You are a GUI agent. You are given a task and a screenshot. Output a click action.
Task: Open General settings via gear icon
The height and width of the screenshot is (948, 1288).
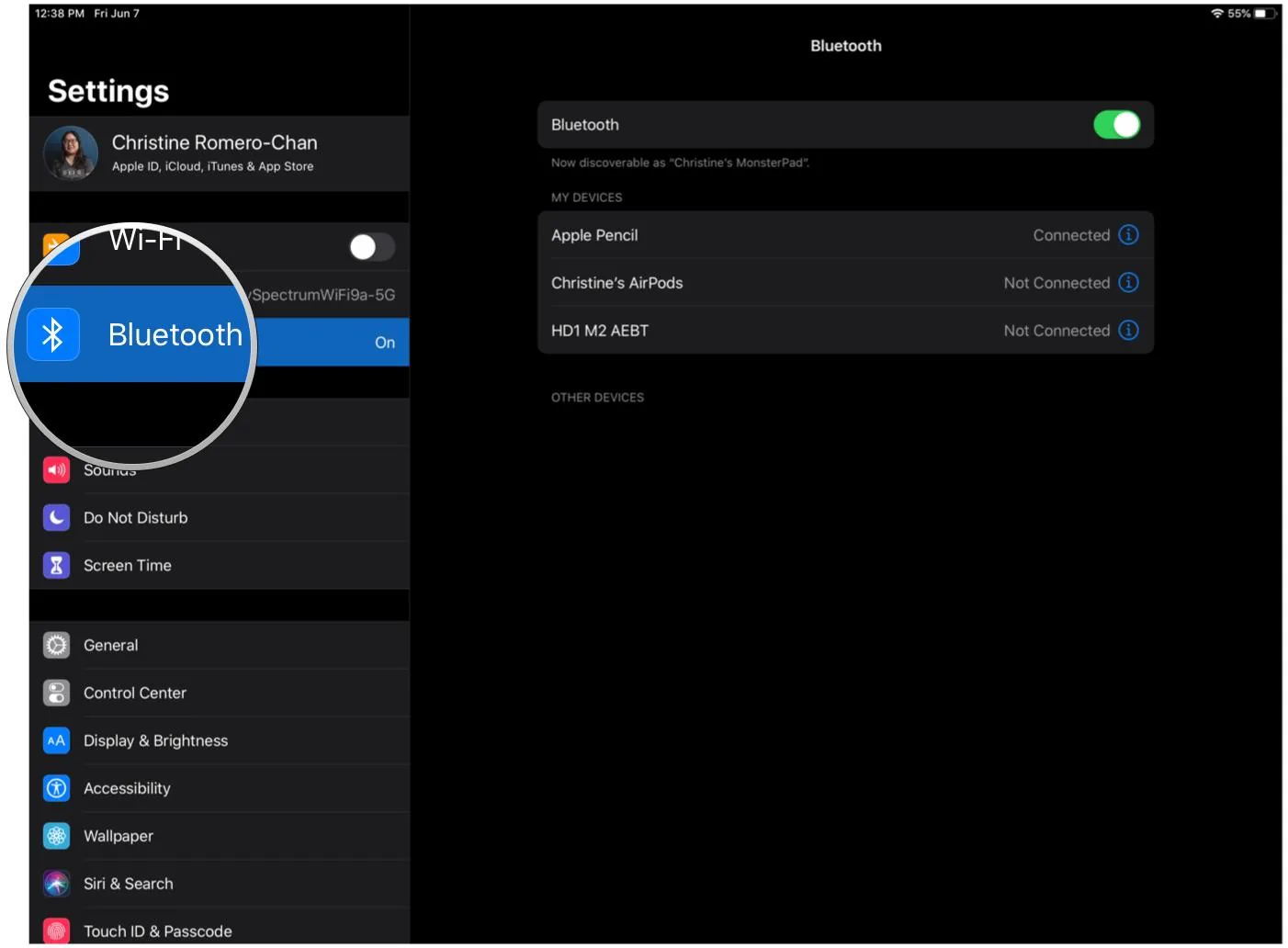tap(56, 645)
